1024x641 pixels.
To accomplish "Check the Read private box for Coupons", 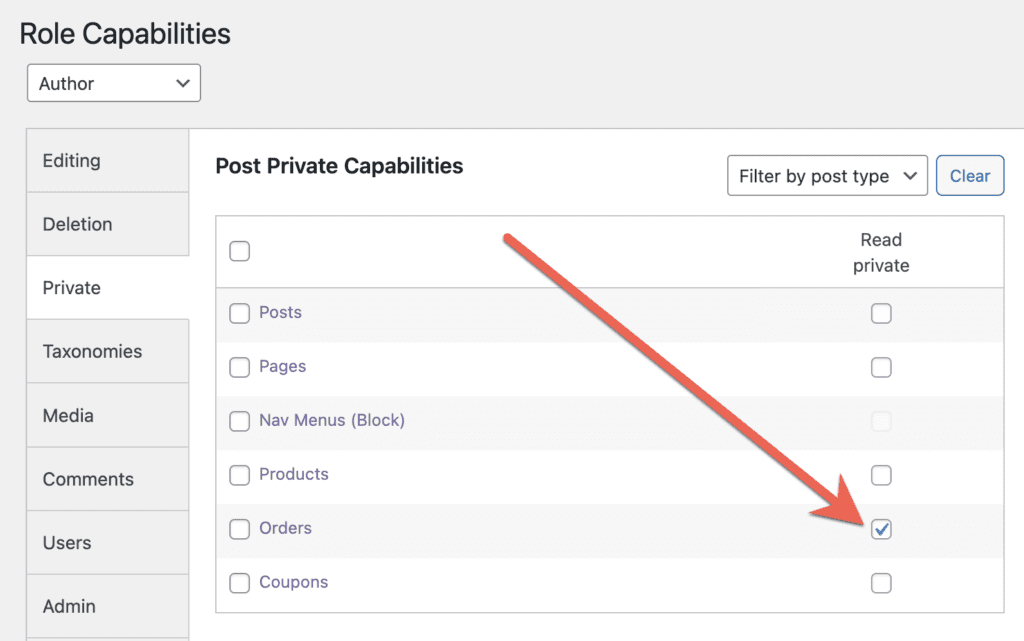I will 881,583.
